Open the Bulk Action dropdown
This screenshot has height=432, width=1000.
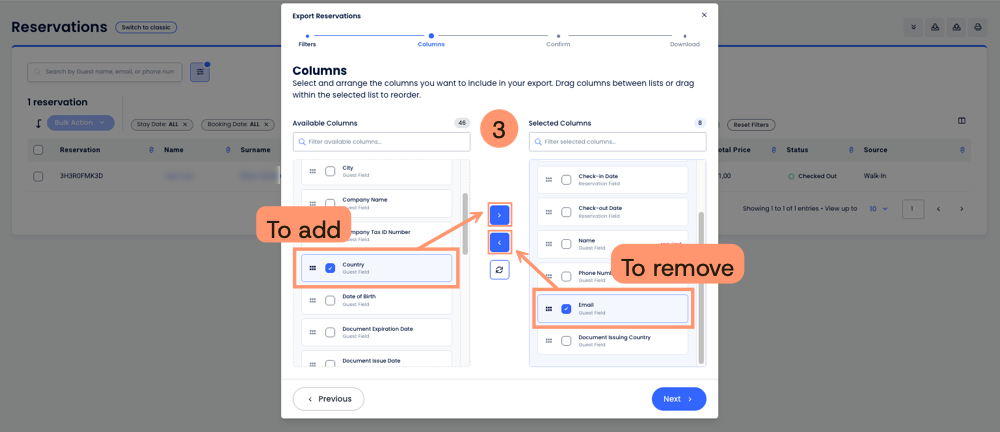tap(80, 123)
